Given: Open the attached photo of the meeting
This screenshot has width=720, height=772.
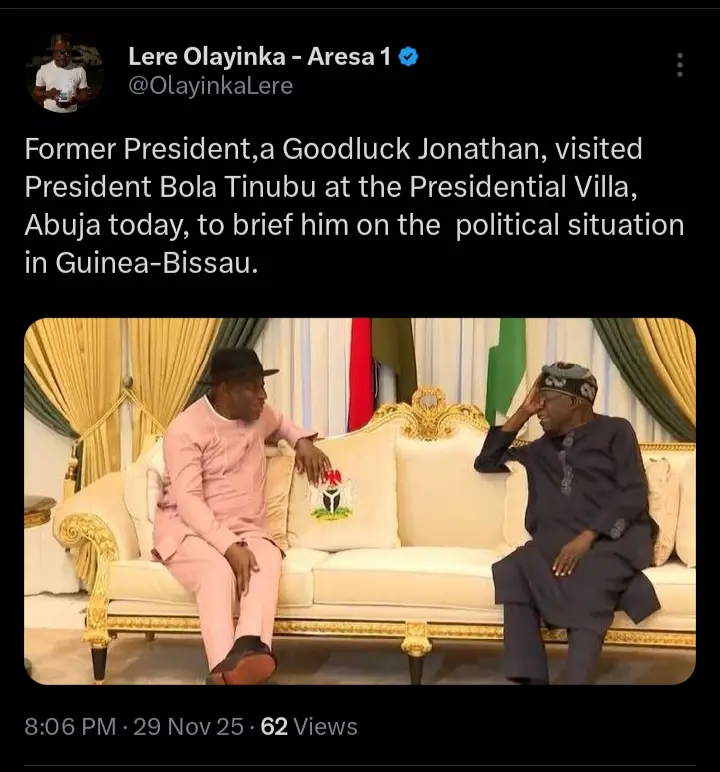Looking at the screenshot, I should (x=360, y=500).
